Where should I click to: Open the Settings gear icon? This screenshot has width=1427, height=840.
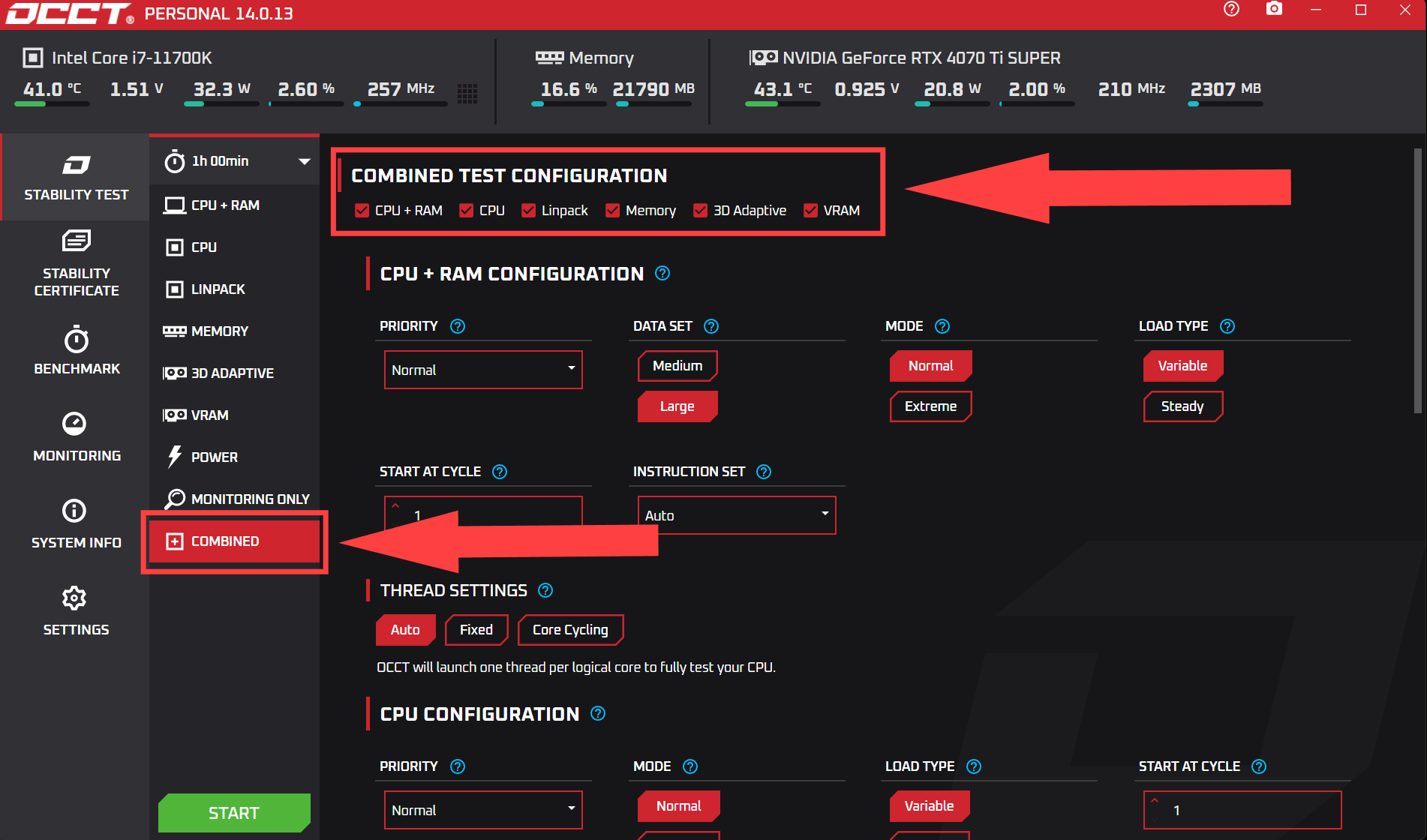74,598
